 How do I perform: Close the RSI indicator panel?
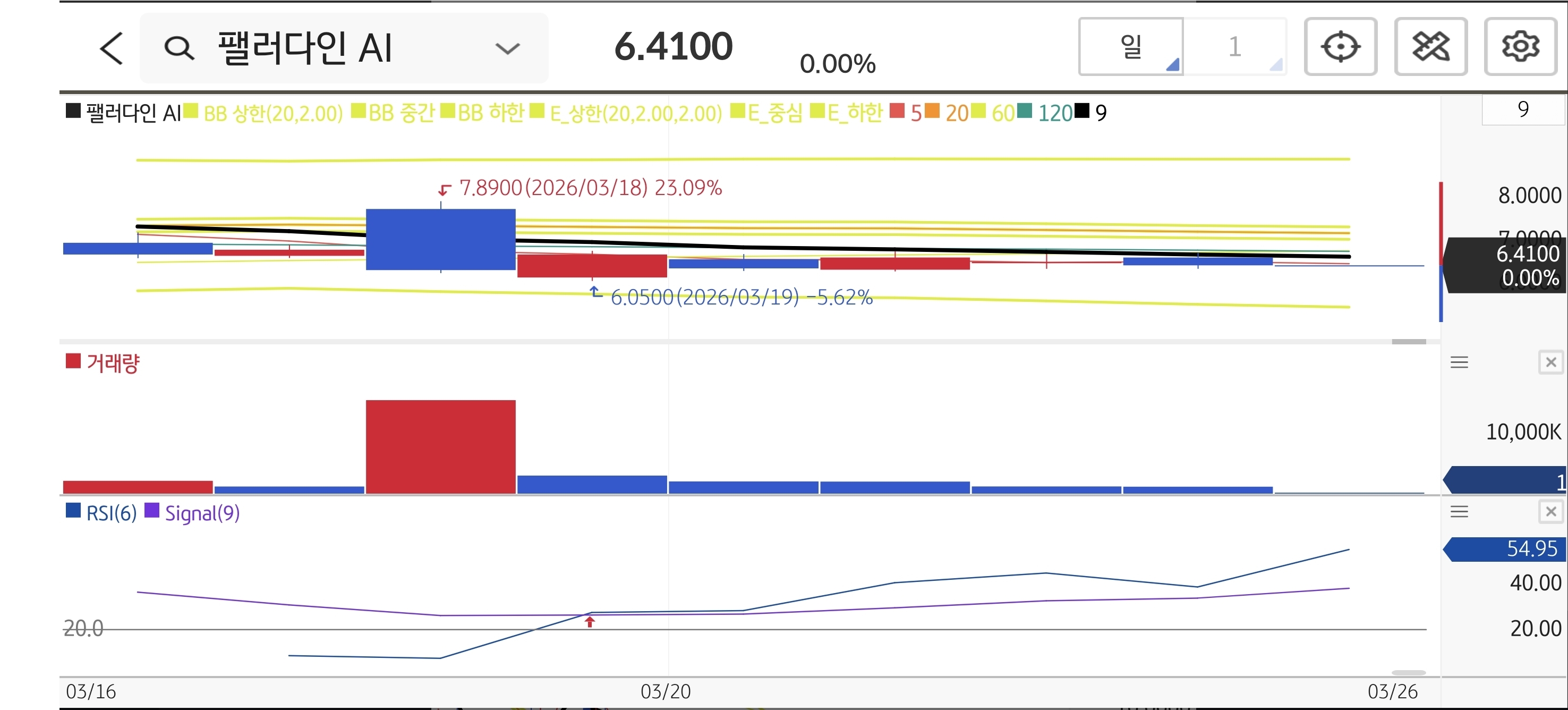pos(1550,511)
